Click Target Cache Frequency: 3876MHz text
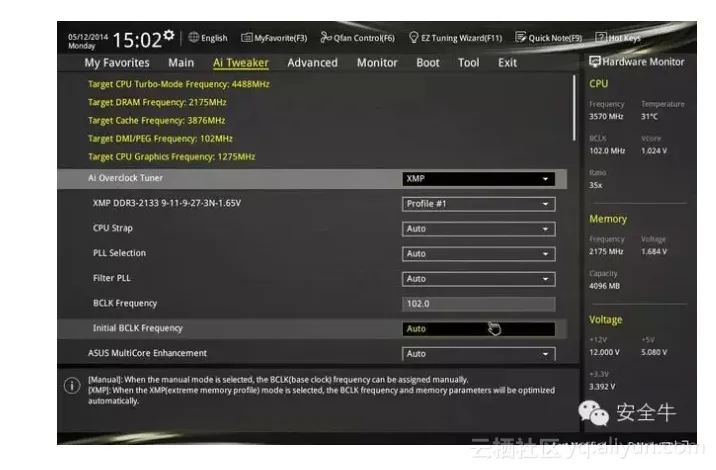Screen dimensions: 716x470 (x=157, y=121)
